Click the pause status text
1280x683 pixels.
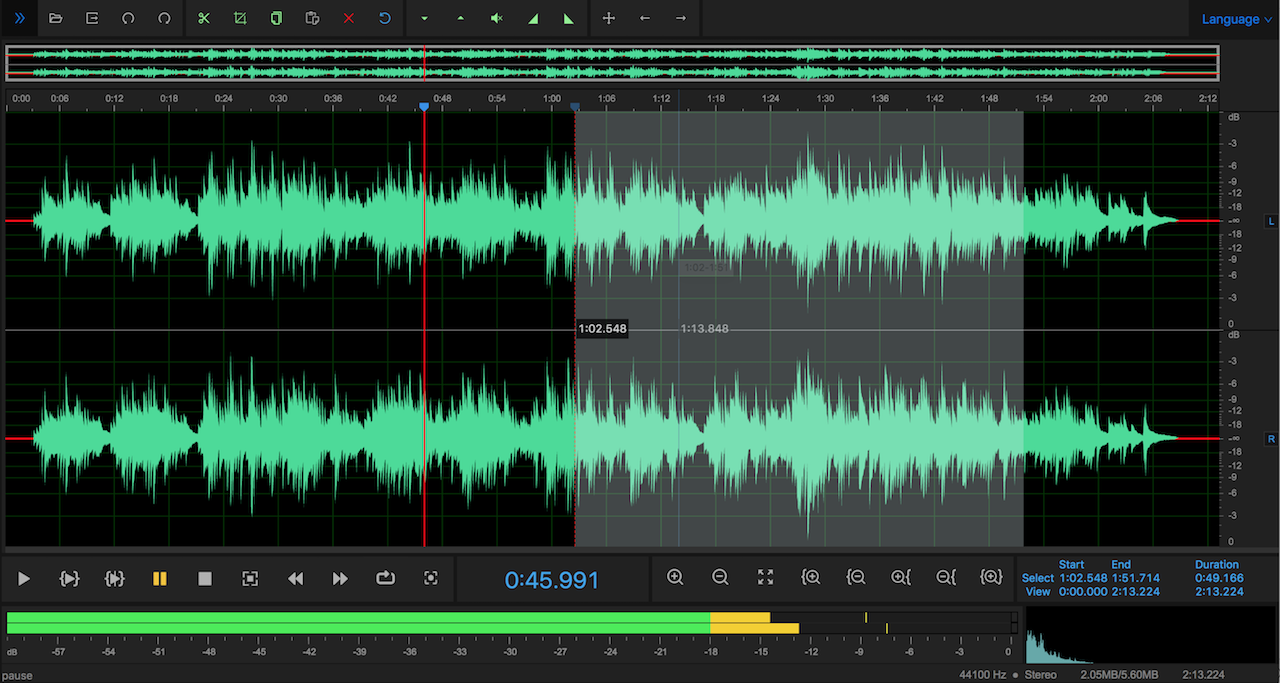click(16, 675)
